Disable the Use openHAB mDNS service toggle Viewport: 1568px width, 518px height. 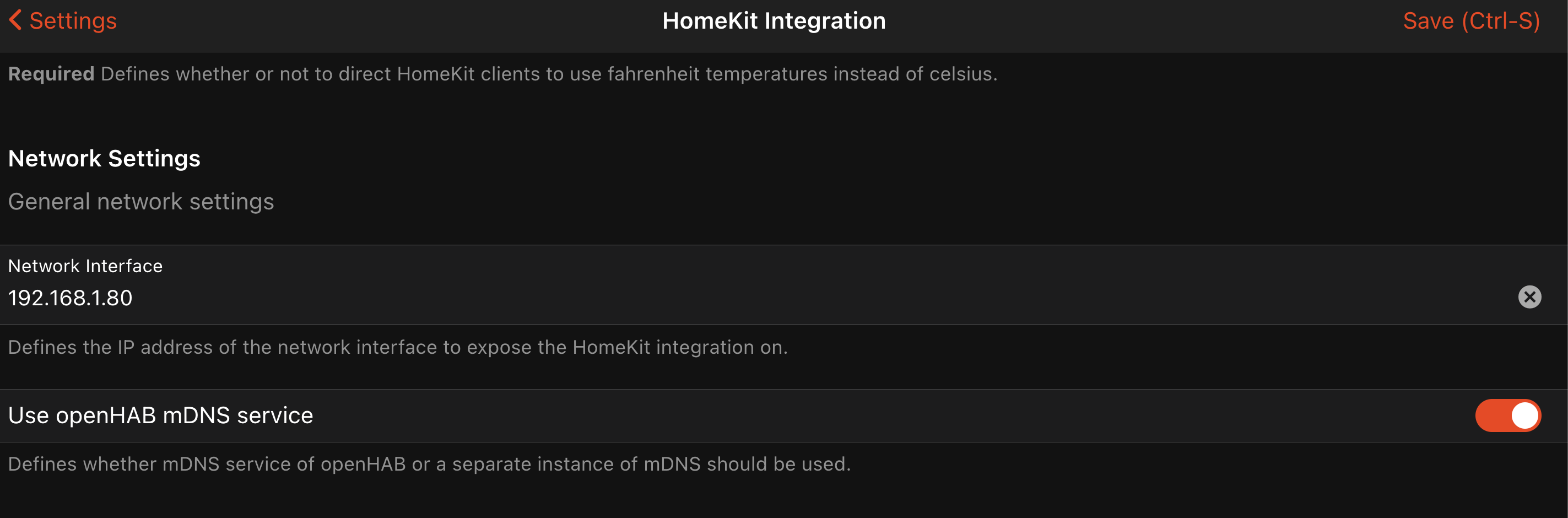coord(1507,416)
